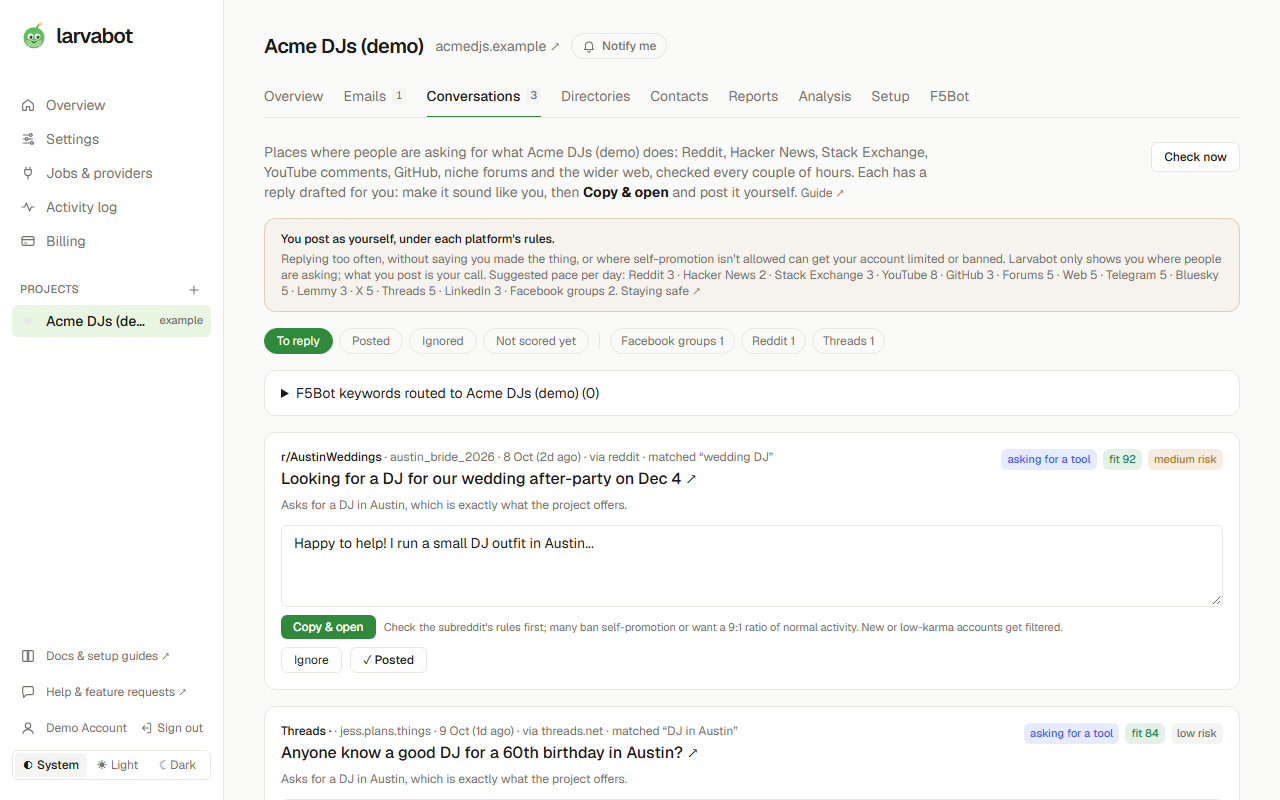This screenshot has width=1280, height=800.
Task: Click the Sign out arrow icon
Action: [x=147, y=728]
